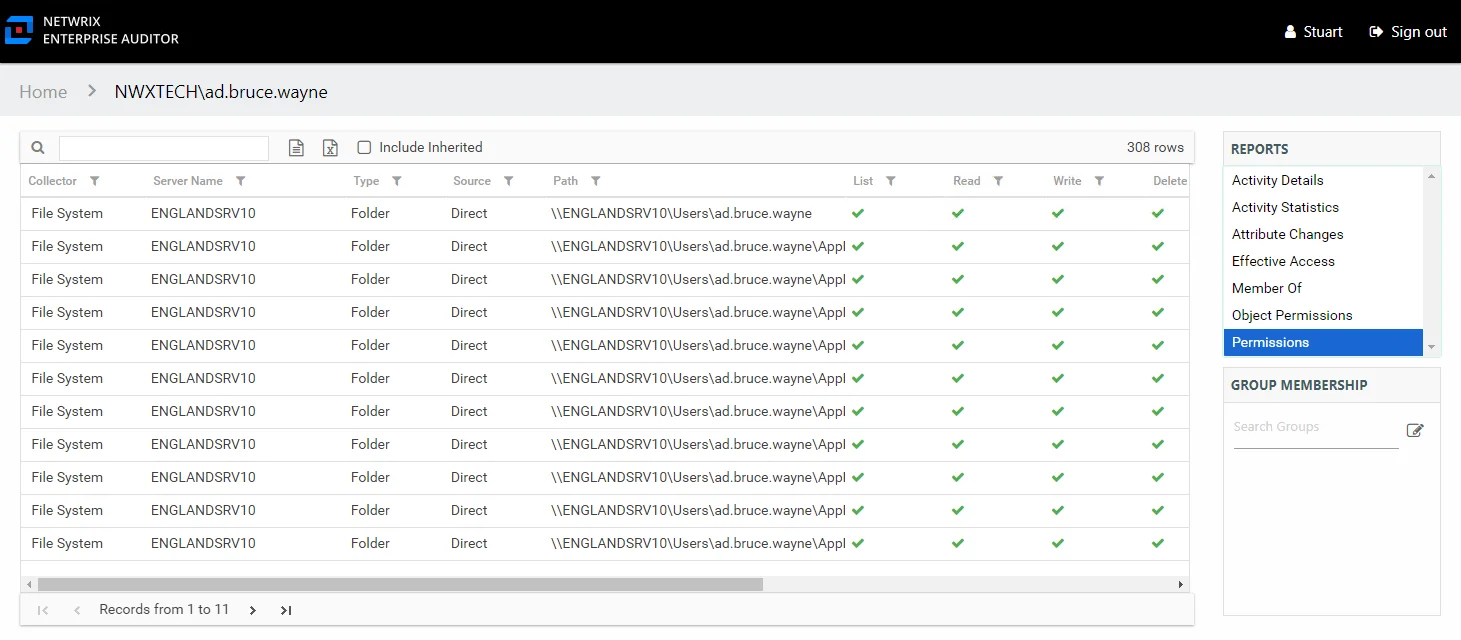
Task: Enable the Include Inherited checkbox
Action: (364, 147)
